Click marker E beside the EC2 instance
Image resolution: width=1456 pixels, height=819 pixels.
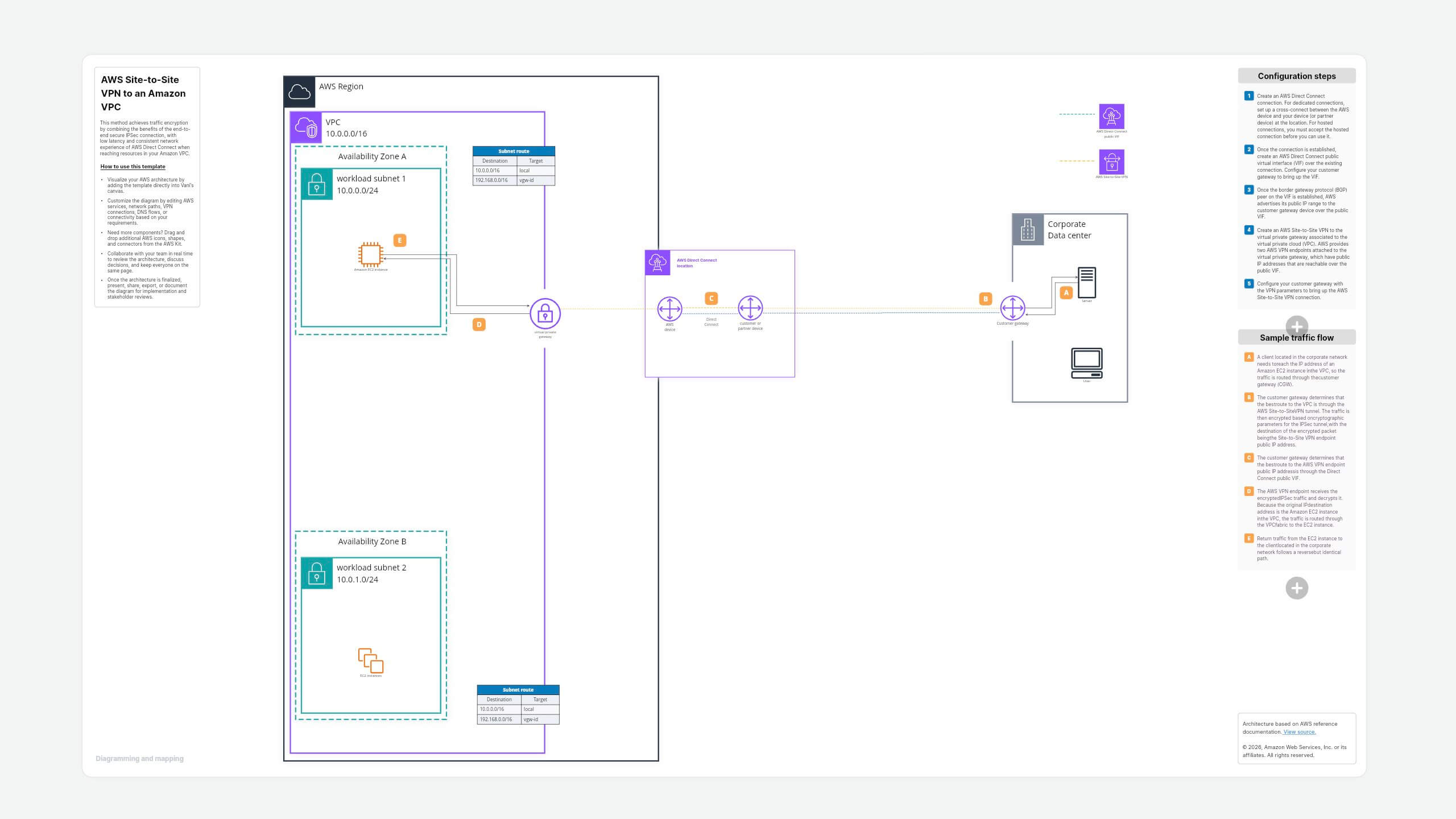coord(400,241)
